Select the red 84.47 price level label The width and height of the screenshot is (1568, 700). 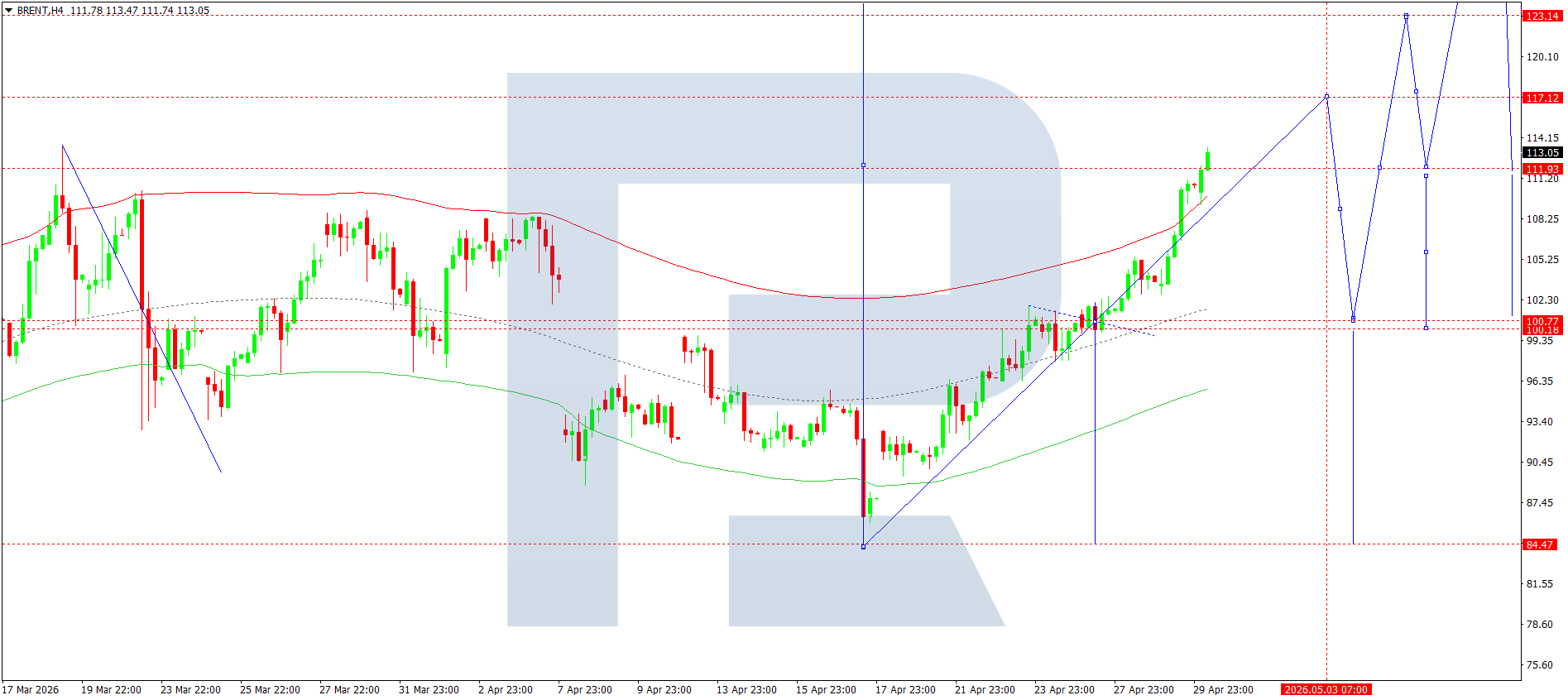[1539, 544]
